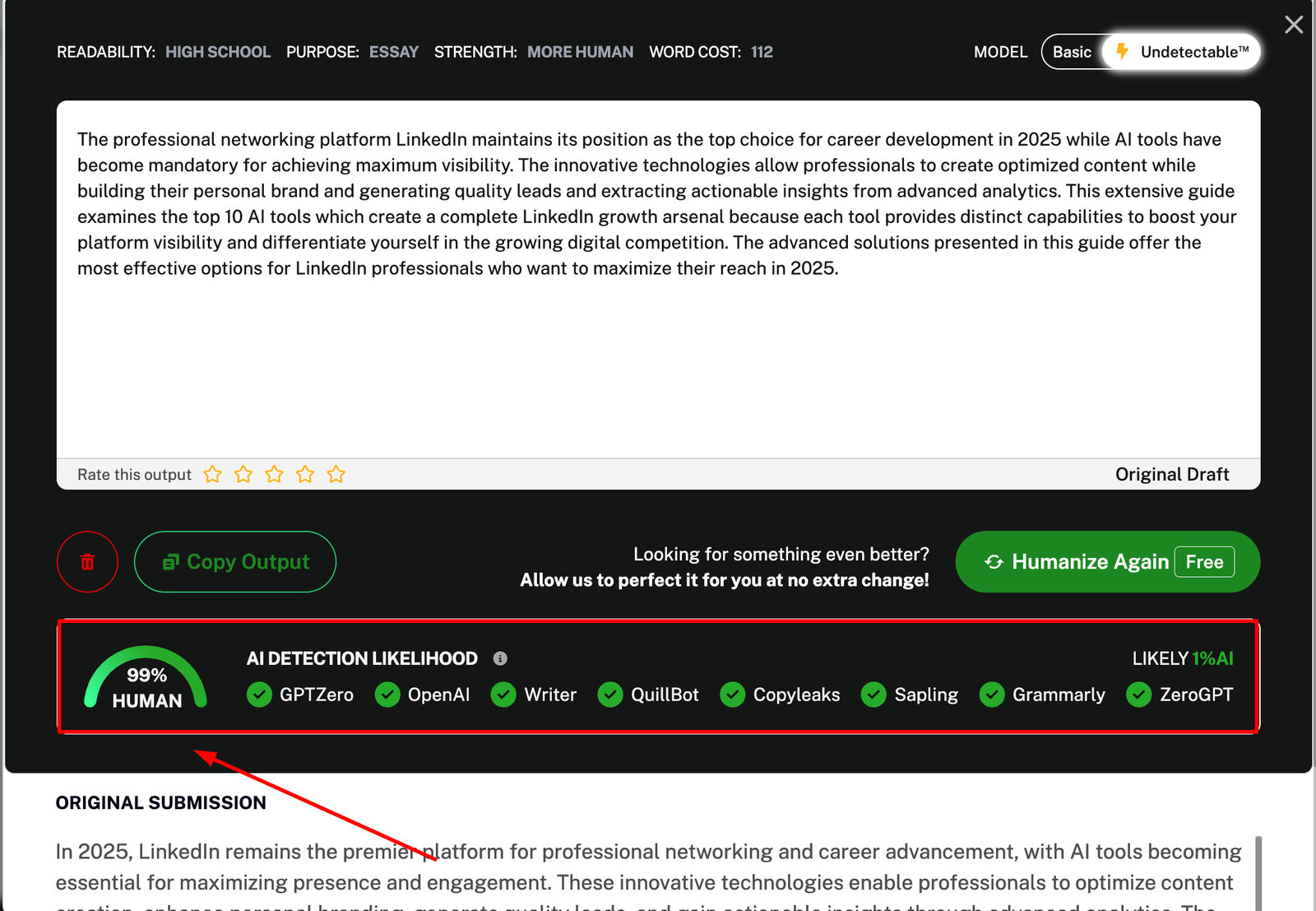Image resolution: width=1316 pixels, height=911 pixels.
Task: Click the original submission scrollbar
Action: tap(1258, 872)
